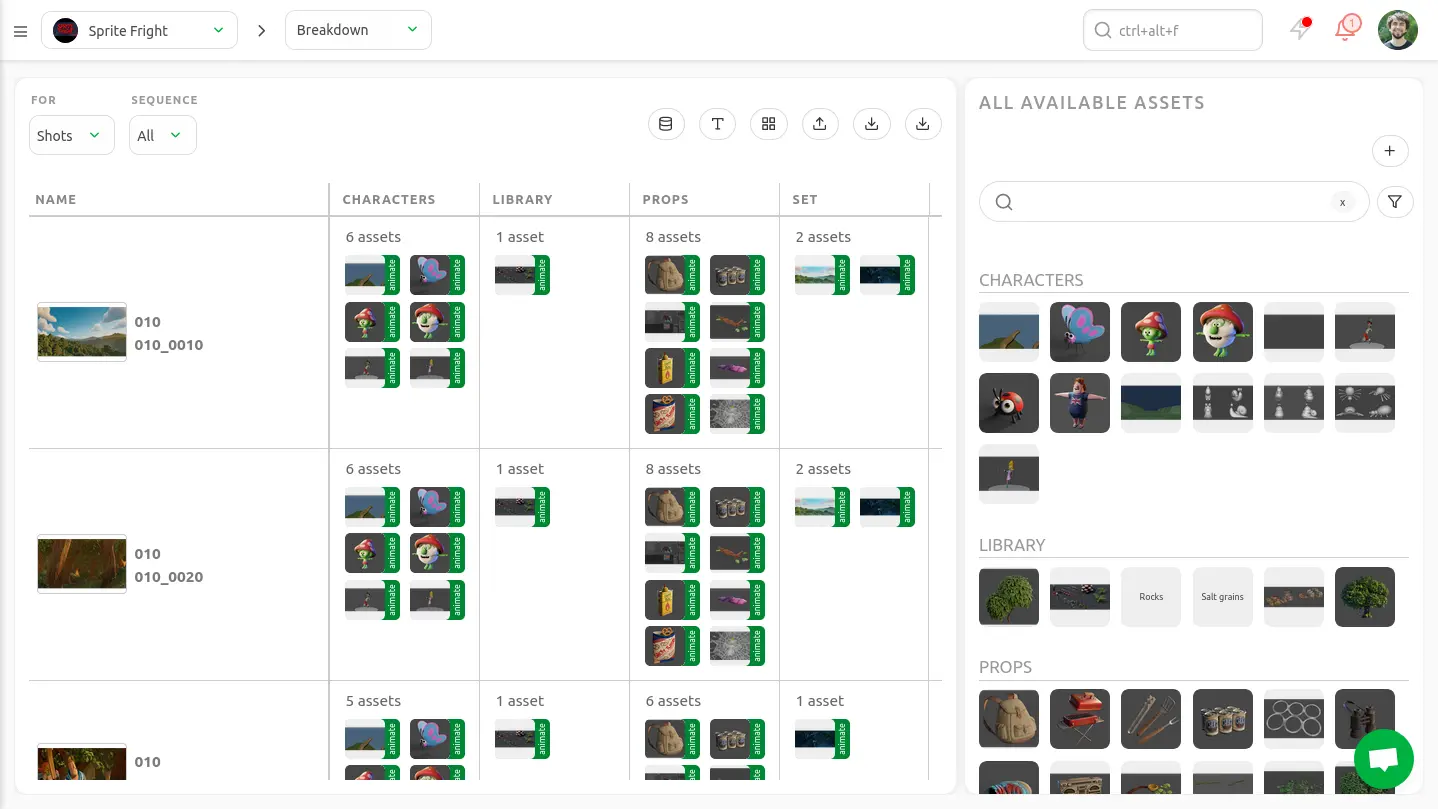
Task: Open the hamburger main menu
Action: pos(20,31)
